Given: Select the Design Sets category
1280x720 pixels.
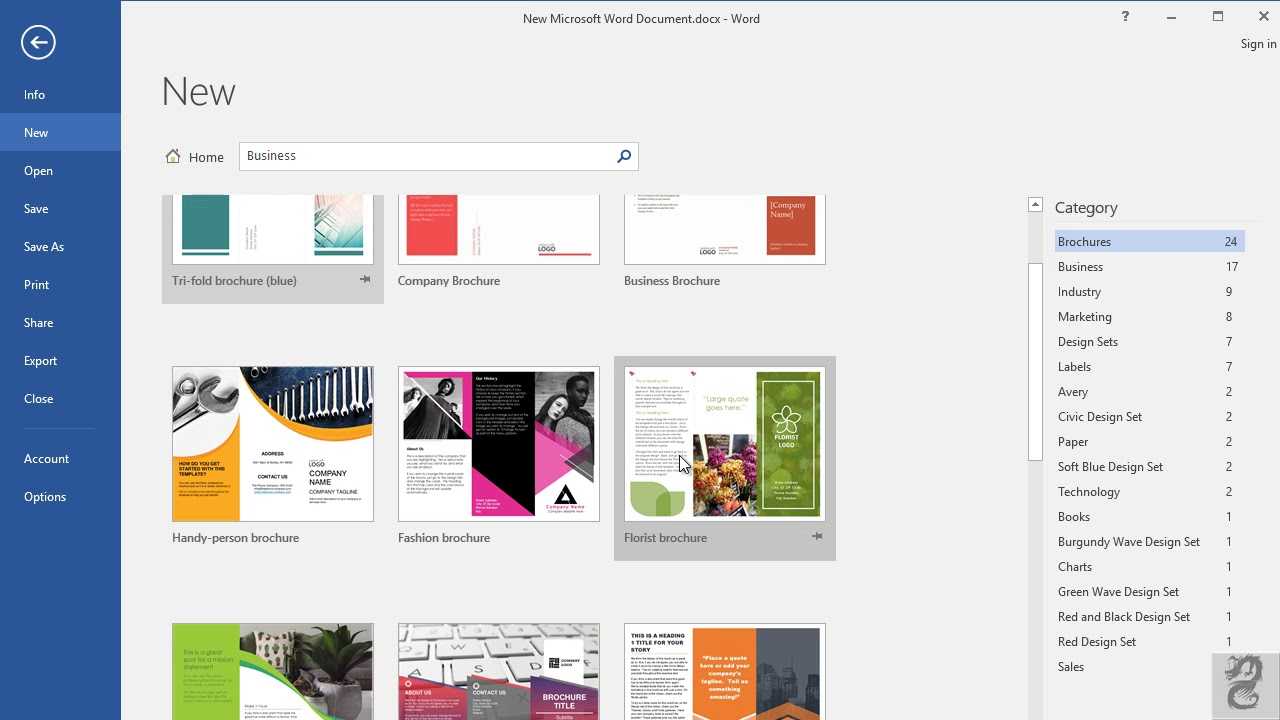Looking at the screenshot, I should (1088, 342).
